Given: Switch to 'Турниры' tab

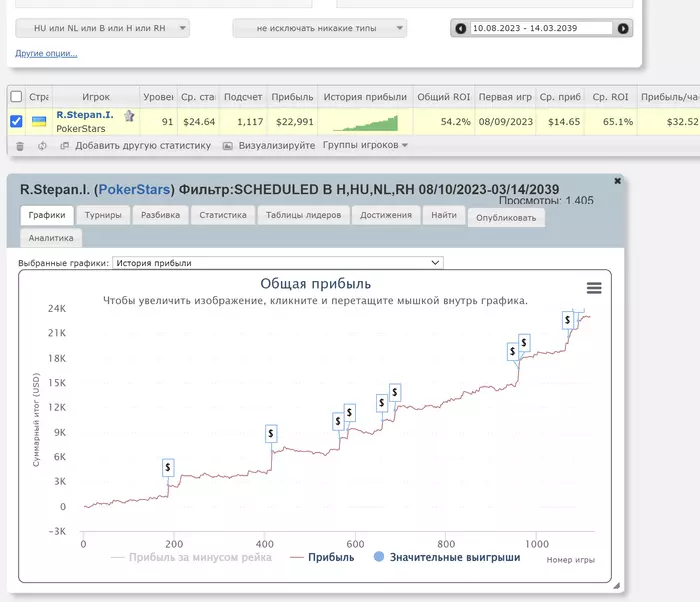Looking at the screenshot, I should tap(103, 215).
